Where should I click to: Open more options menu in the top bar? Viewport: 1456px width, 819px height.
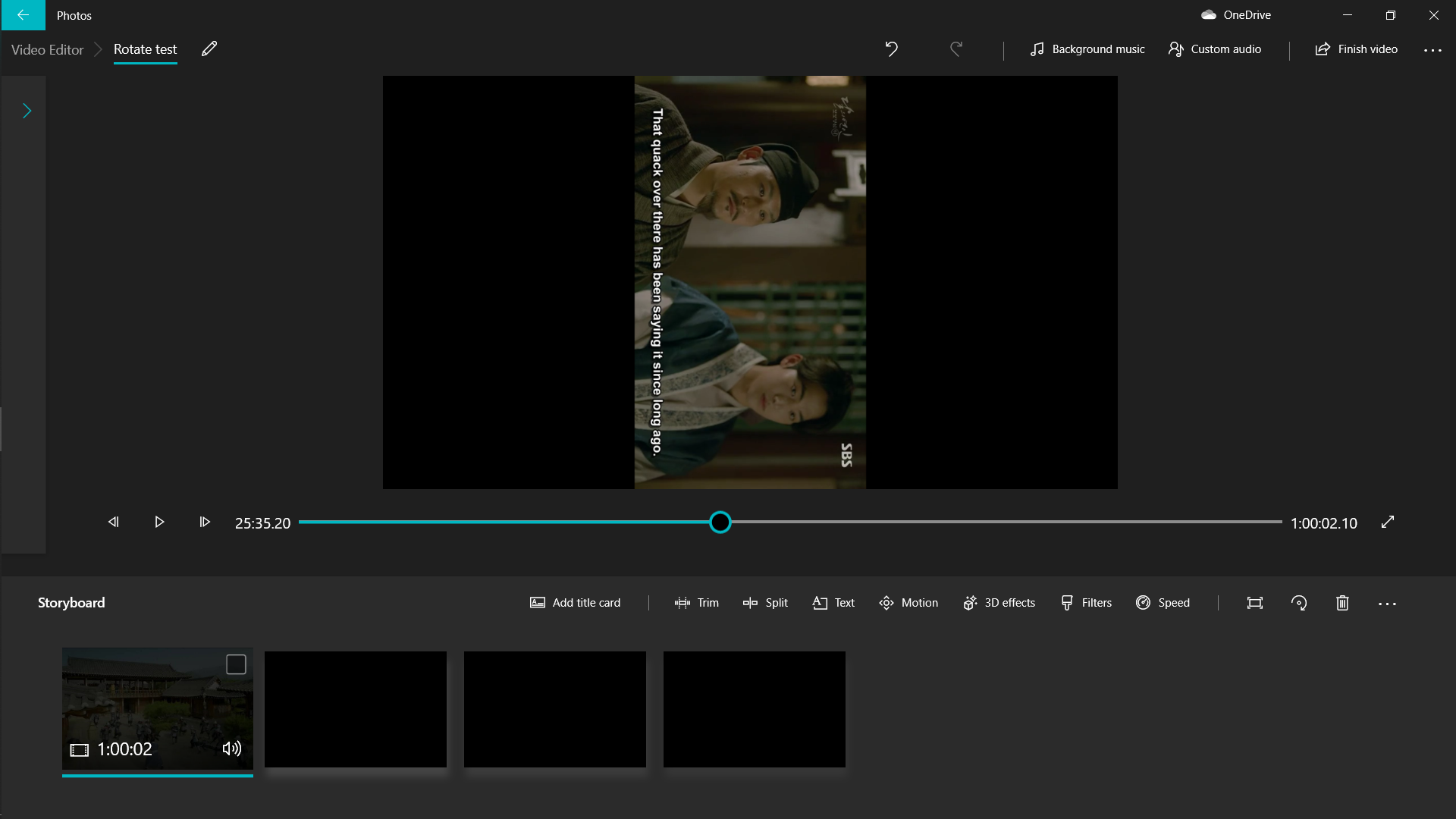[x=1432, y=49]
